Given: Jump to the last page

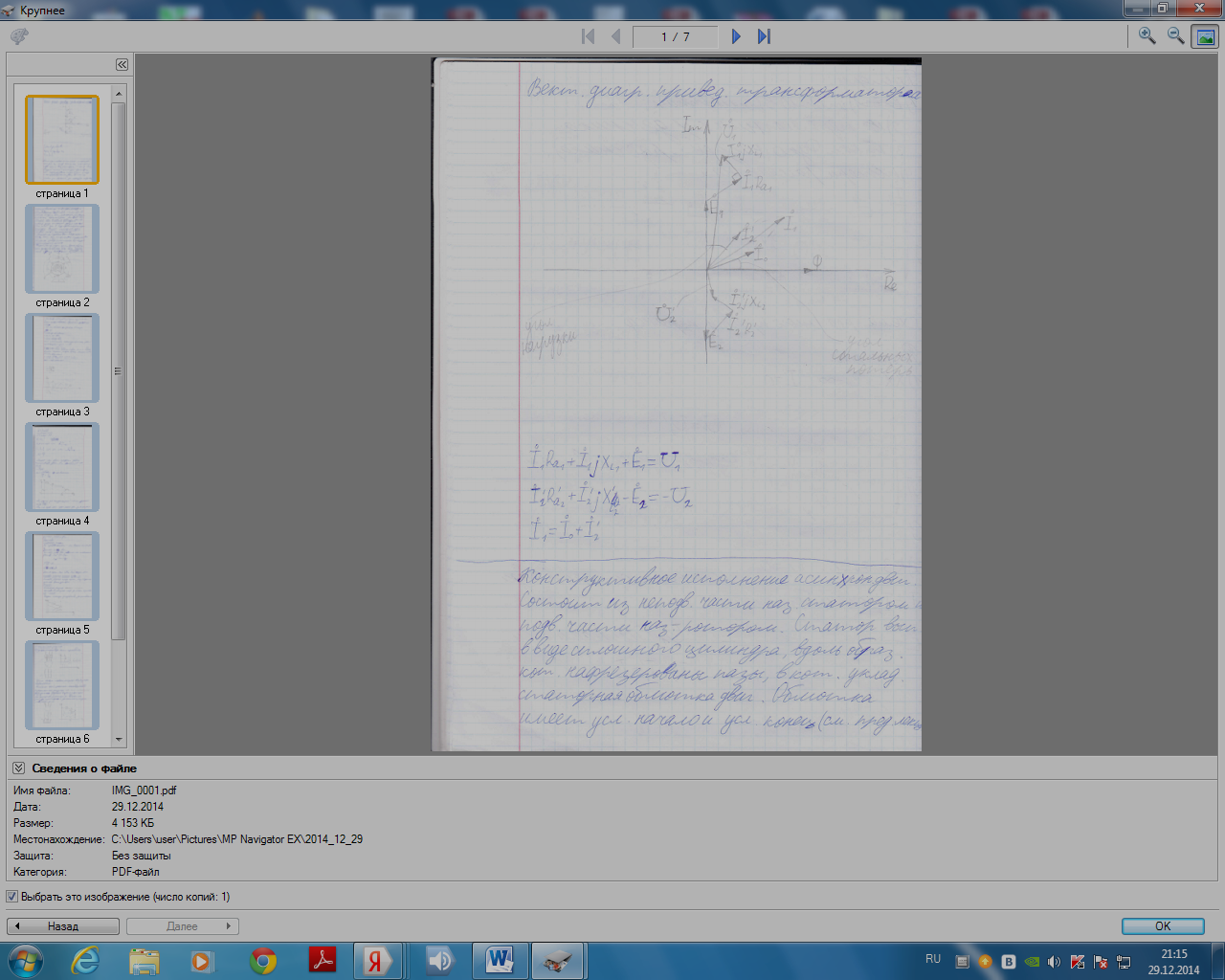Looking at the screenshot, I should pyautogui.click(x=764, y=36).
